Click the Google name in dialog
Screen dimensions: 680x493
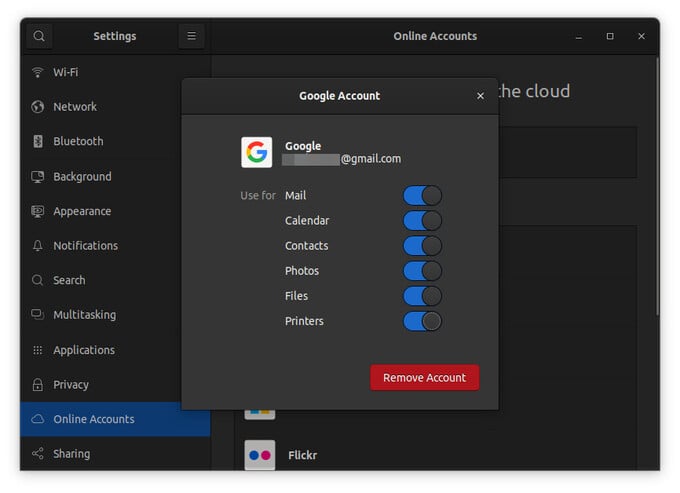303,146
